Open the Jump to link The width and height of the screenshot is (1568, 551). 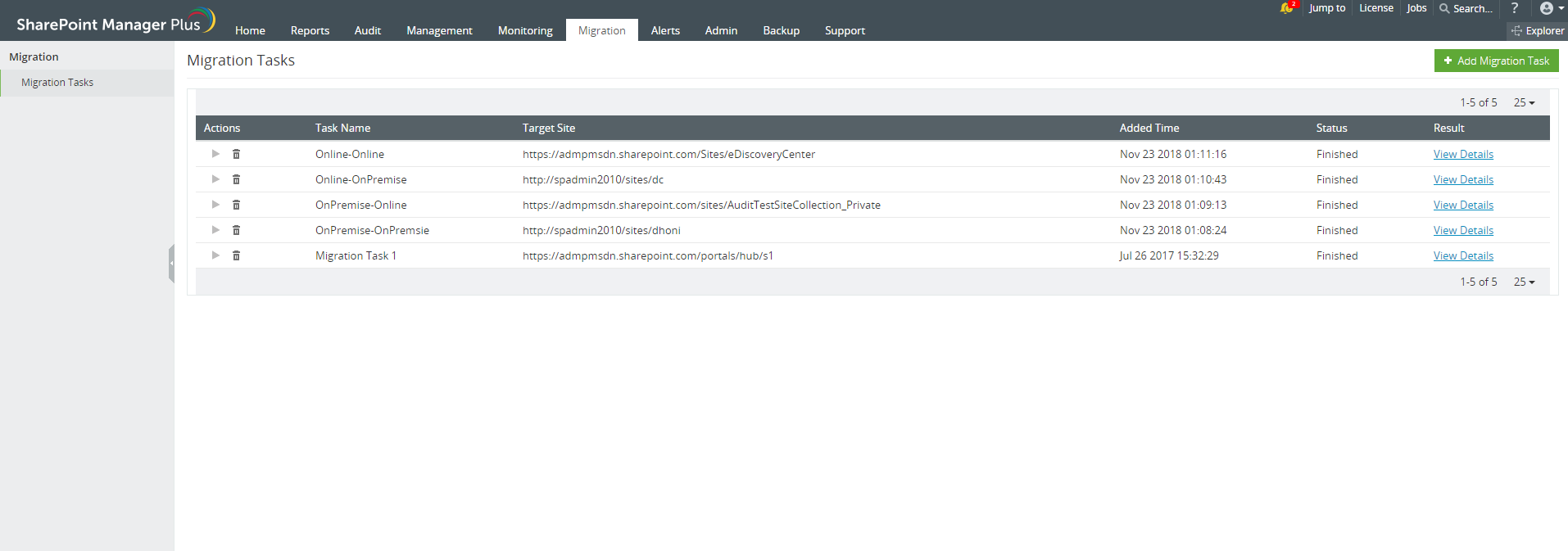tap(1326, 8)
